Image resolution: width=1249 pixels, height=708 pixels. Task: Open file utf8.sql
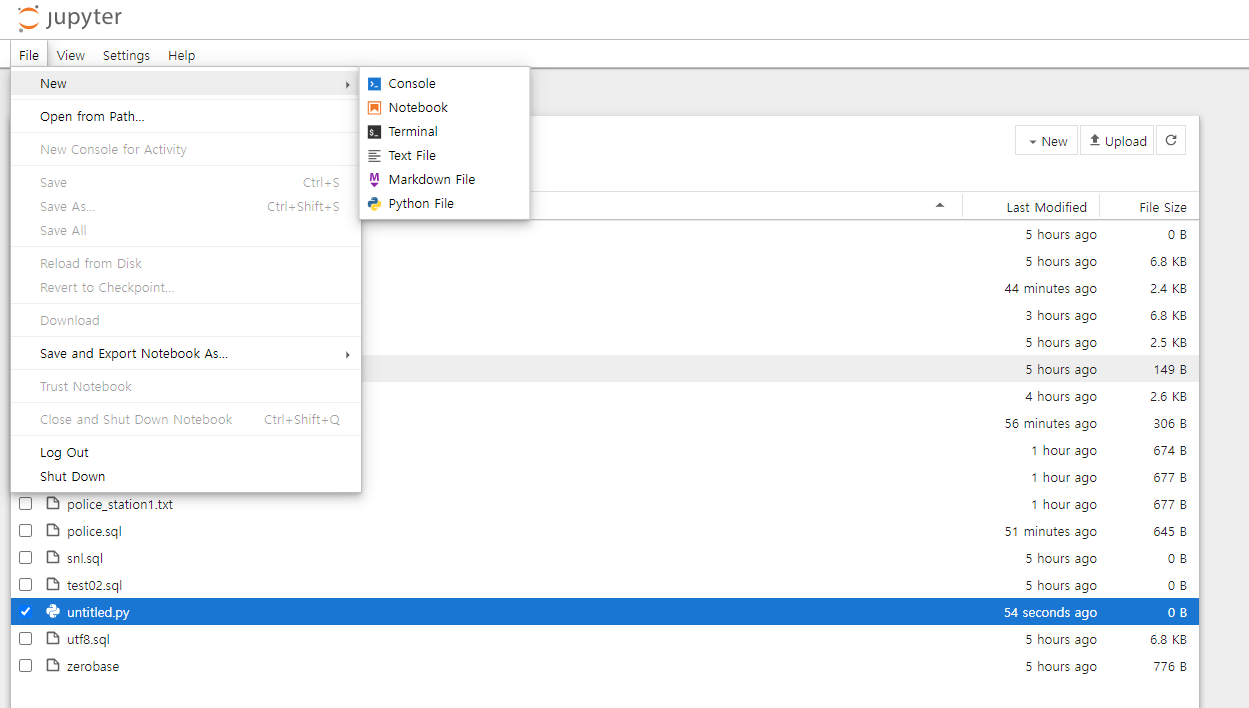(88, 639)
